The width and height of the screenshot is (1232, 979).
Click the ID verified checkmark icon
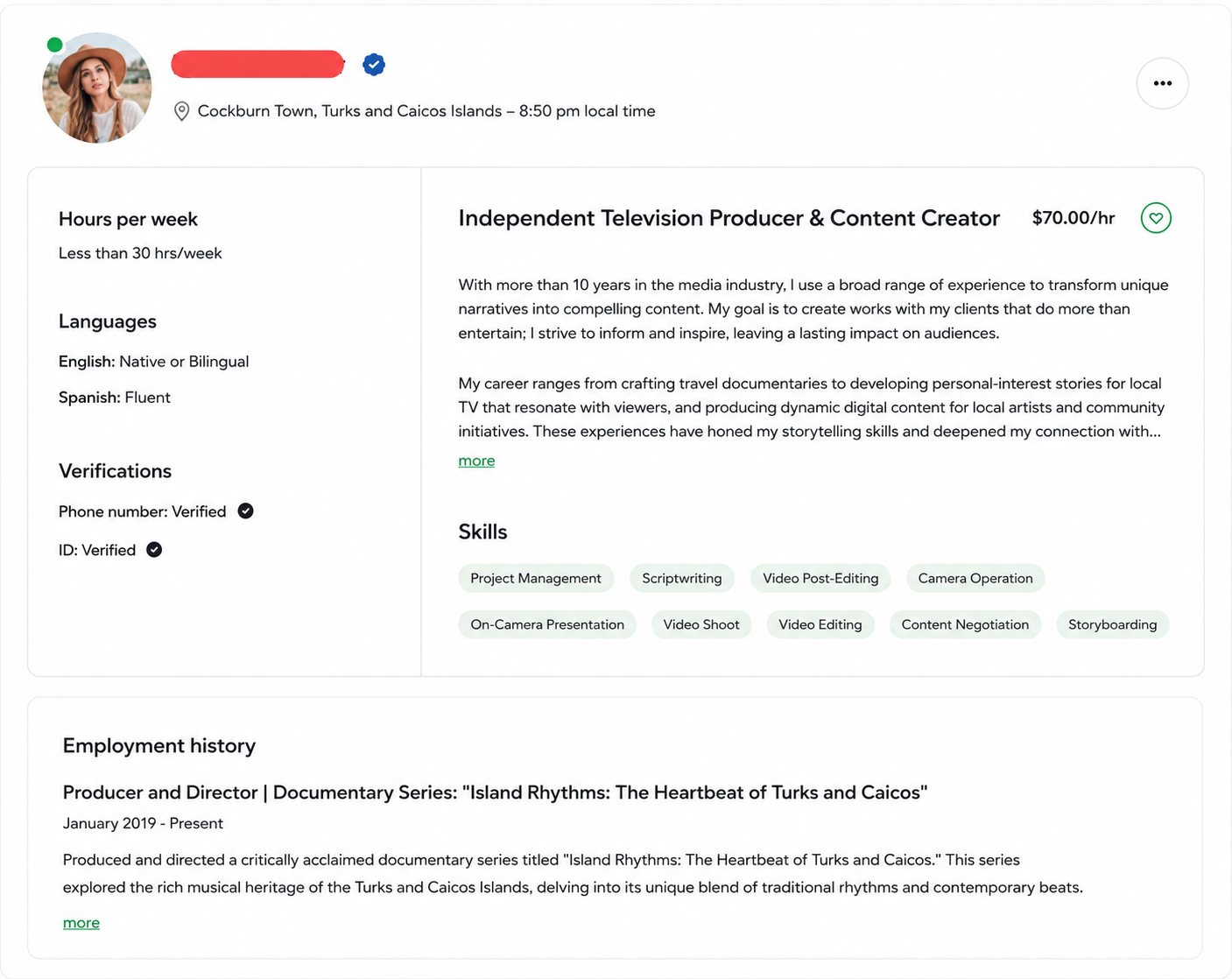(154, 549)
